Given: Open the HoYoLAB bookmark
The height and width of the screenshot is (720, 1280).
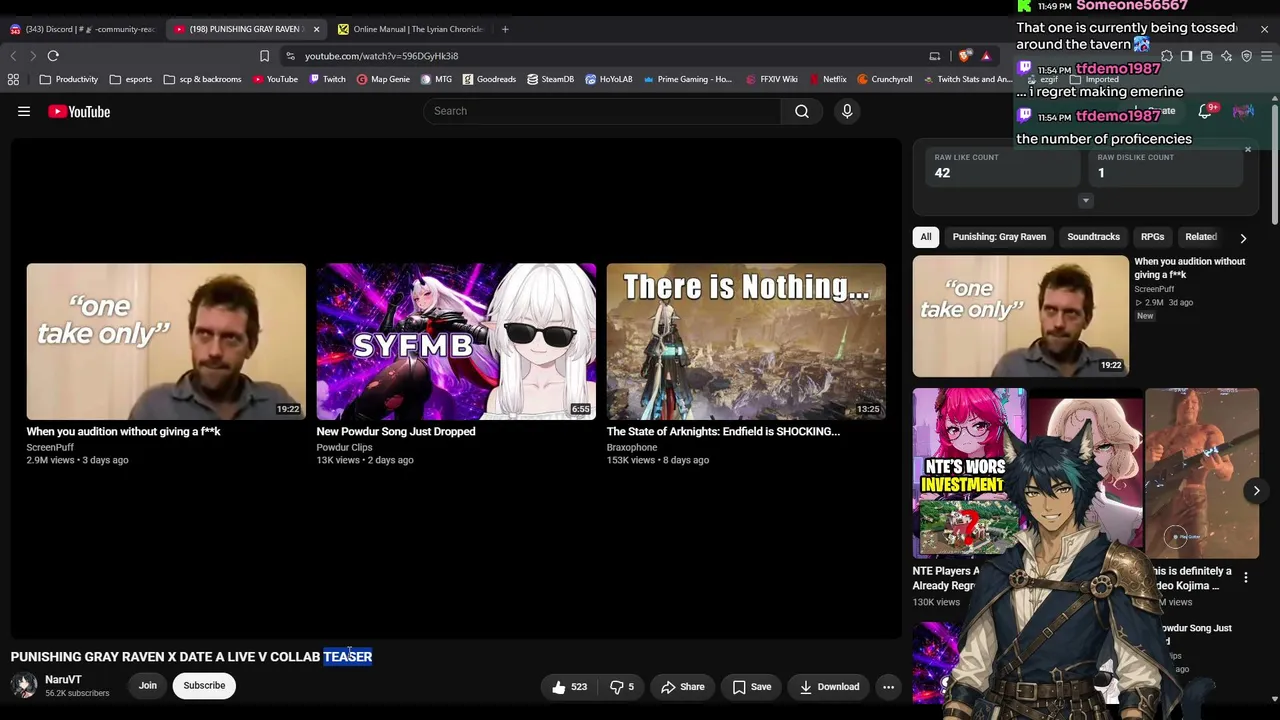Looking at the screenshot, I should point(609,79).
